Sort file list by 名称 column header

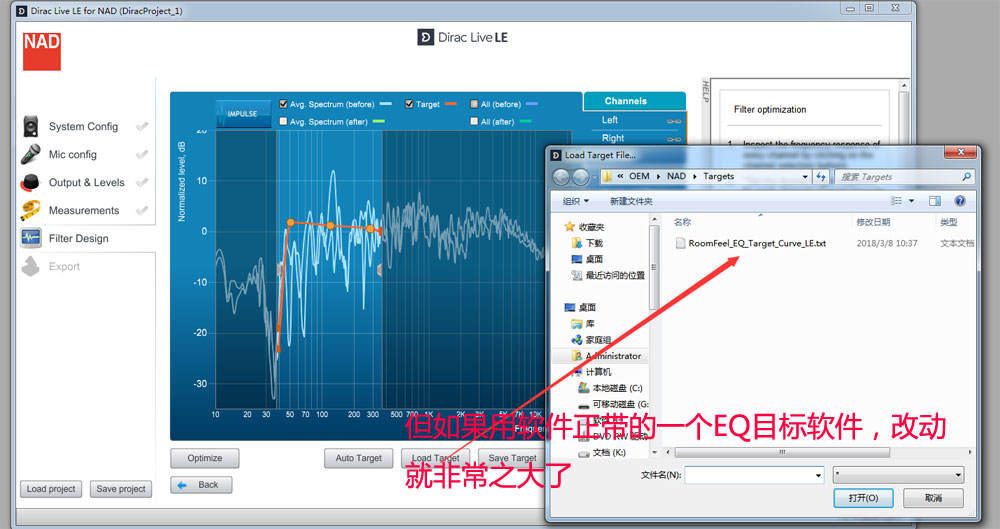click(682, 222)
